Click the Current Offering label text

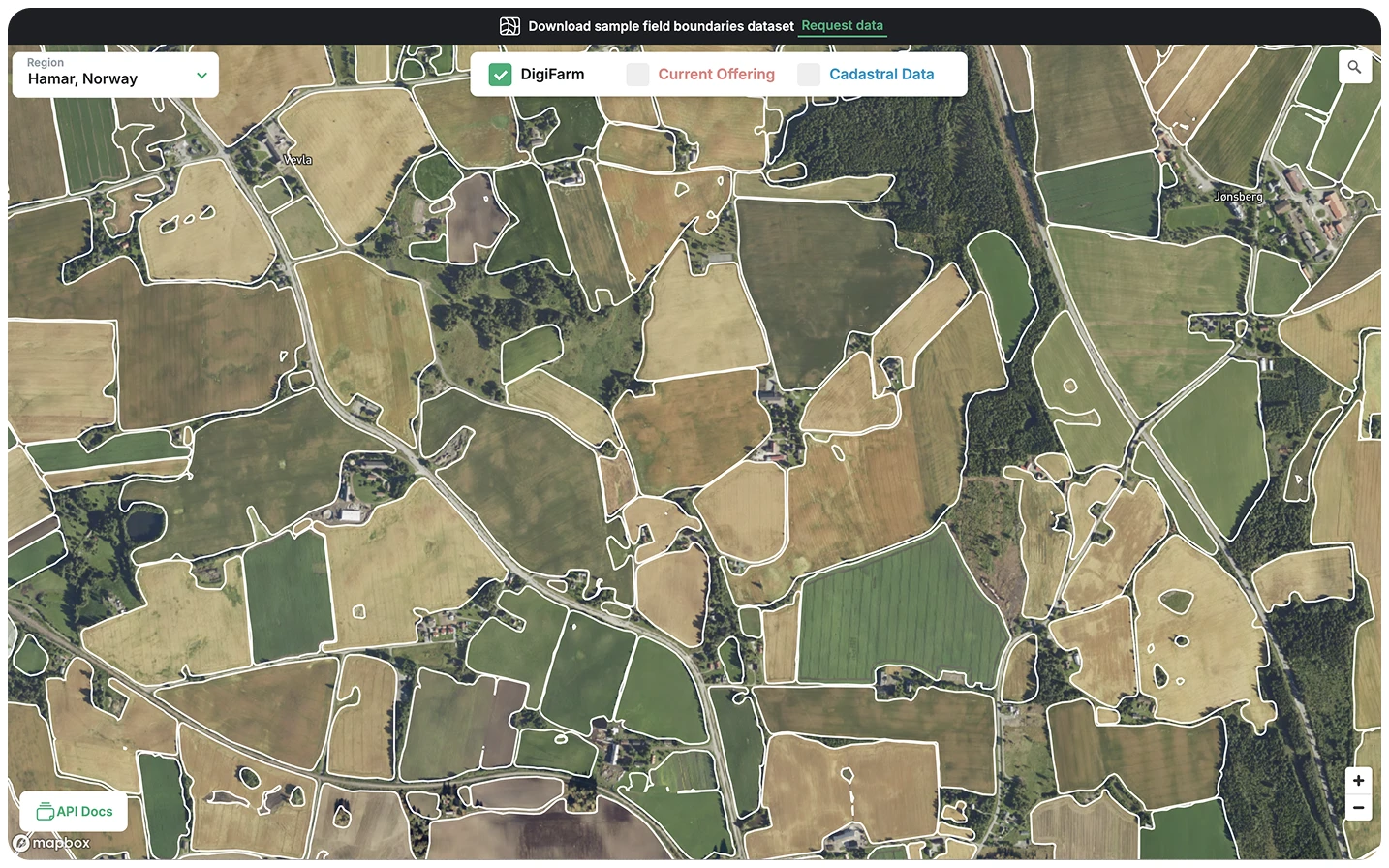[717, 75]
